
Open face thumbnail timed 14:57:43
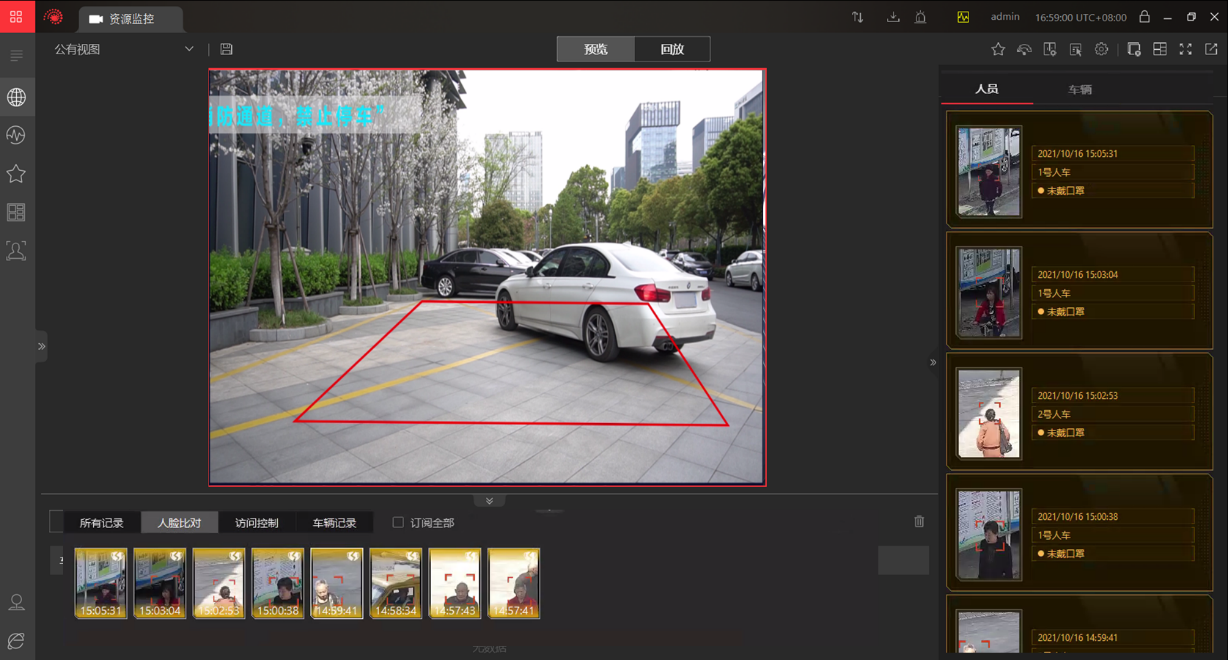(455, 583)
